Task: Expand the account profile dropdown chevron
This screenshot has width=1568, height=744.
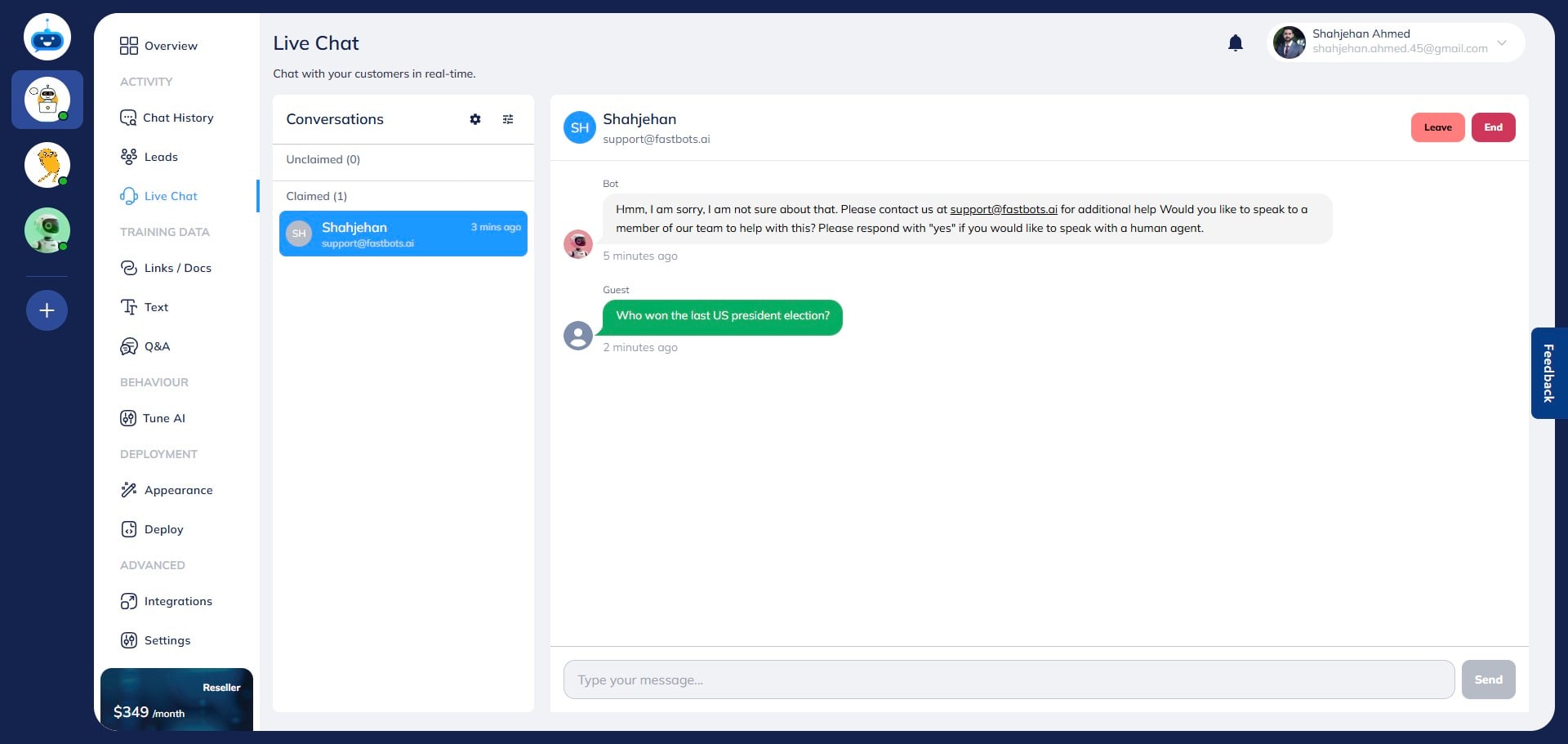Action: [1501, 42]
